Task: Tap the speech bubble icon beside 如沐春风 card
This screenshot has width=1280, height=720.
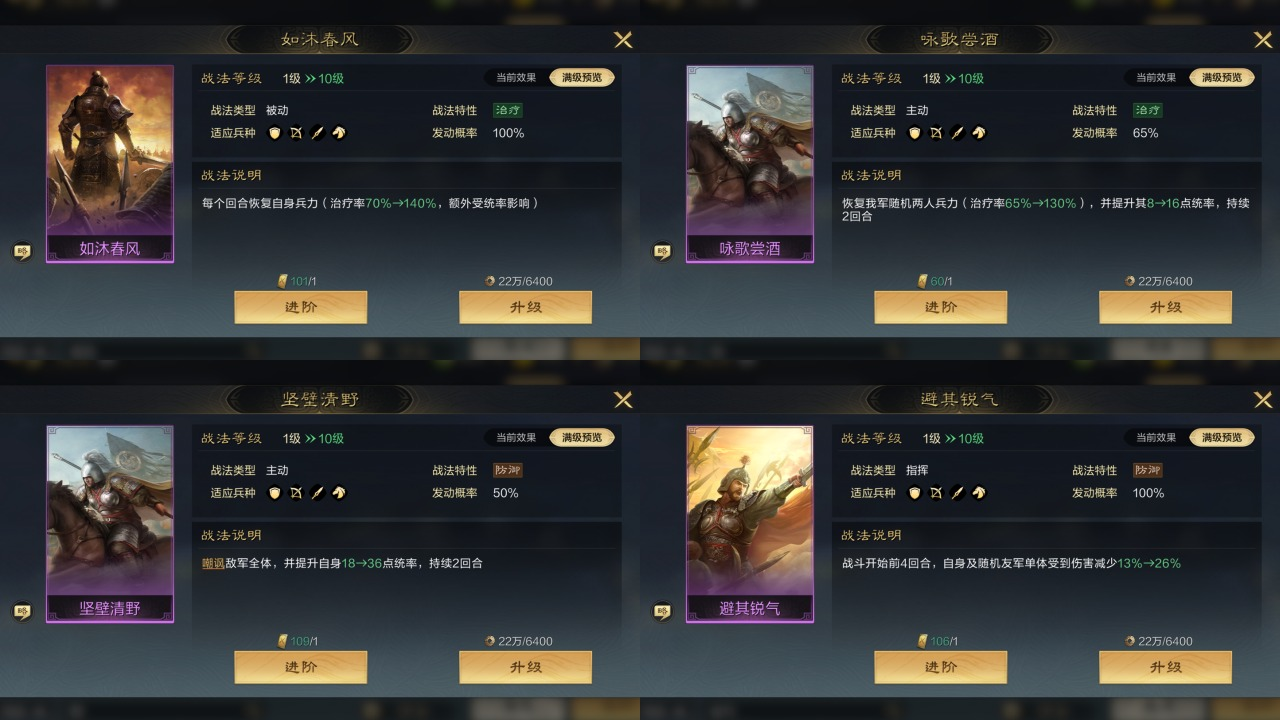Action: tap(21, 251)
